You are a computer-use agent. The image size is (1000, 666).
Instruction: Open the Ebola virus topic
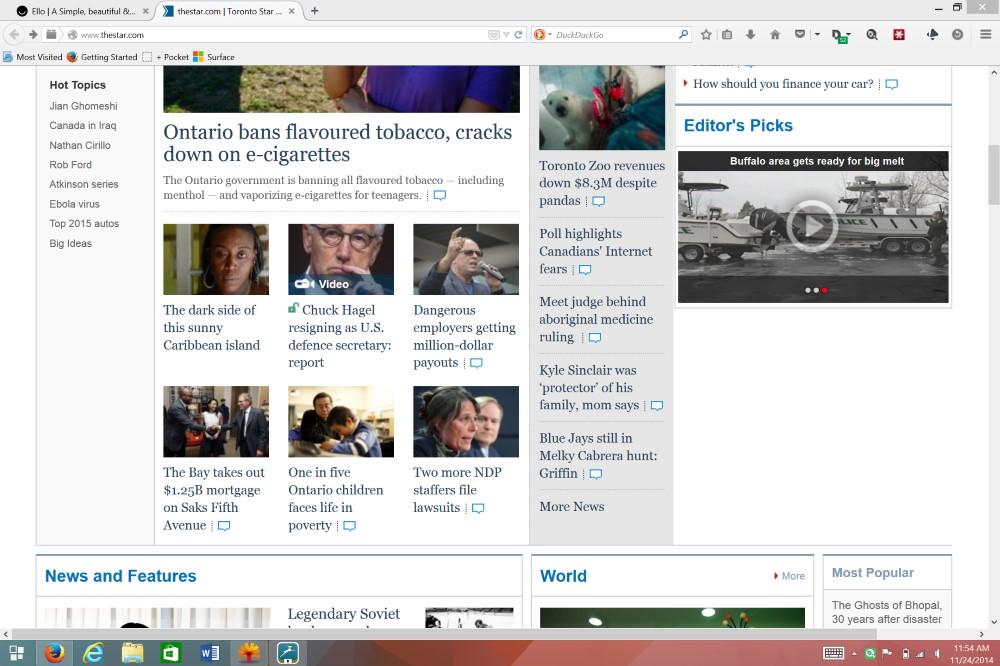click(75, 204)
